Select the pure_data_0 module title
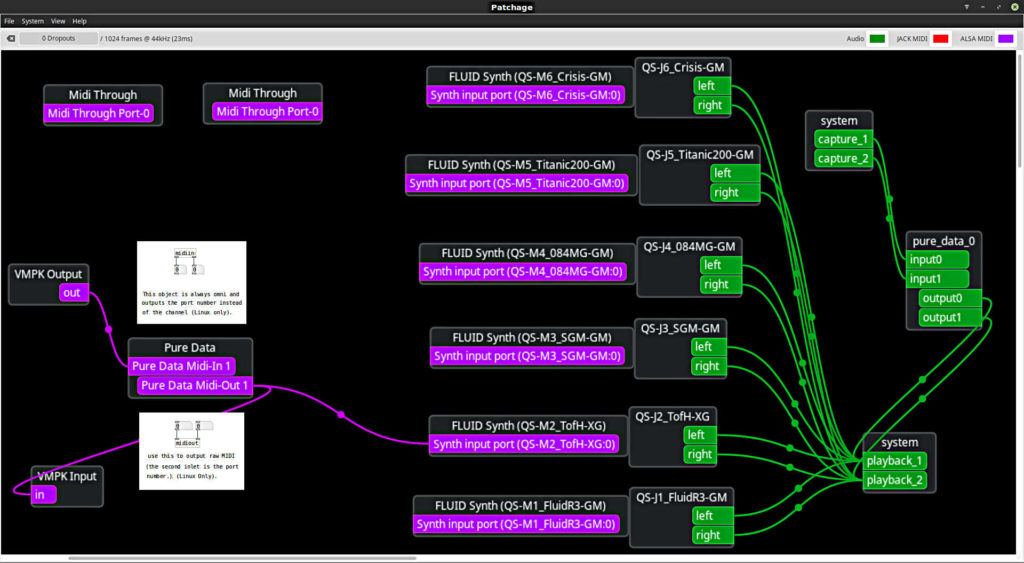 click(944, 241)
